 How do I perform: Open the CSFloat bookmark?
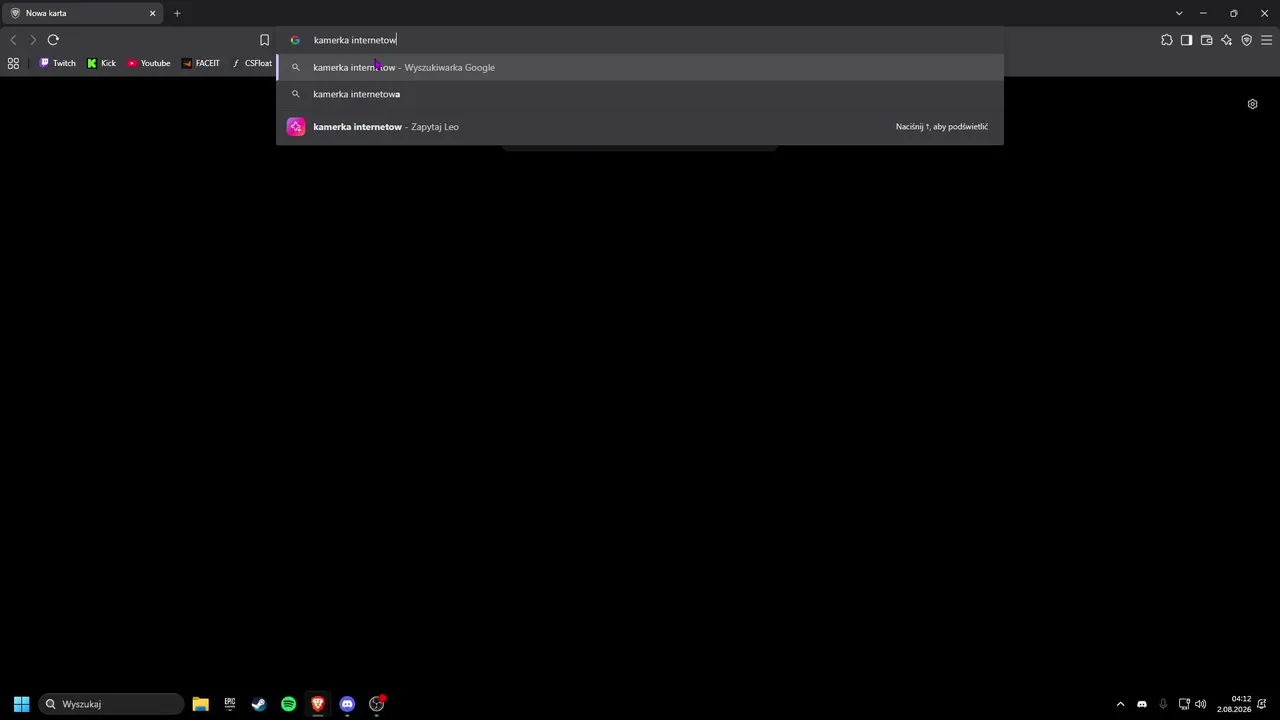click(x=252, y=63)
